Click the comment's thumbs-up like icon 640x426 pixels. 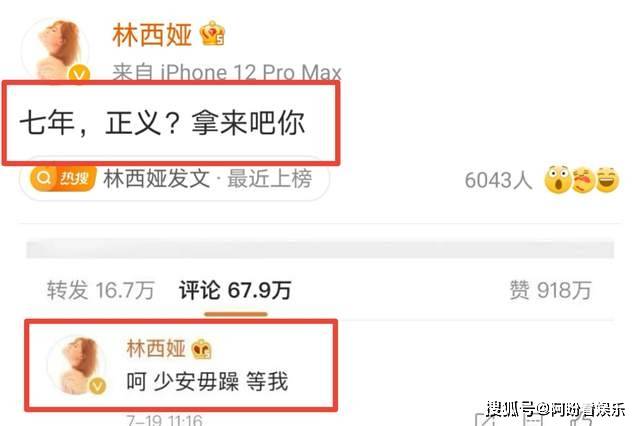[x=580, y=420]
